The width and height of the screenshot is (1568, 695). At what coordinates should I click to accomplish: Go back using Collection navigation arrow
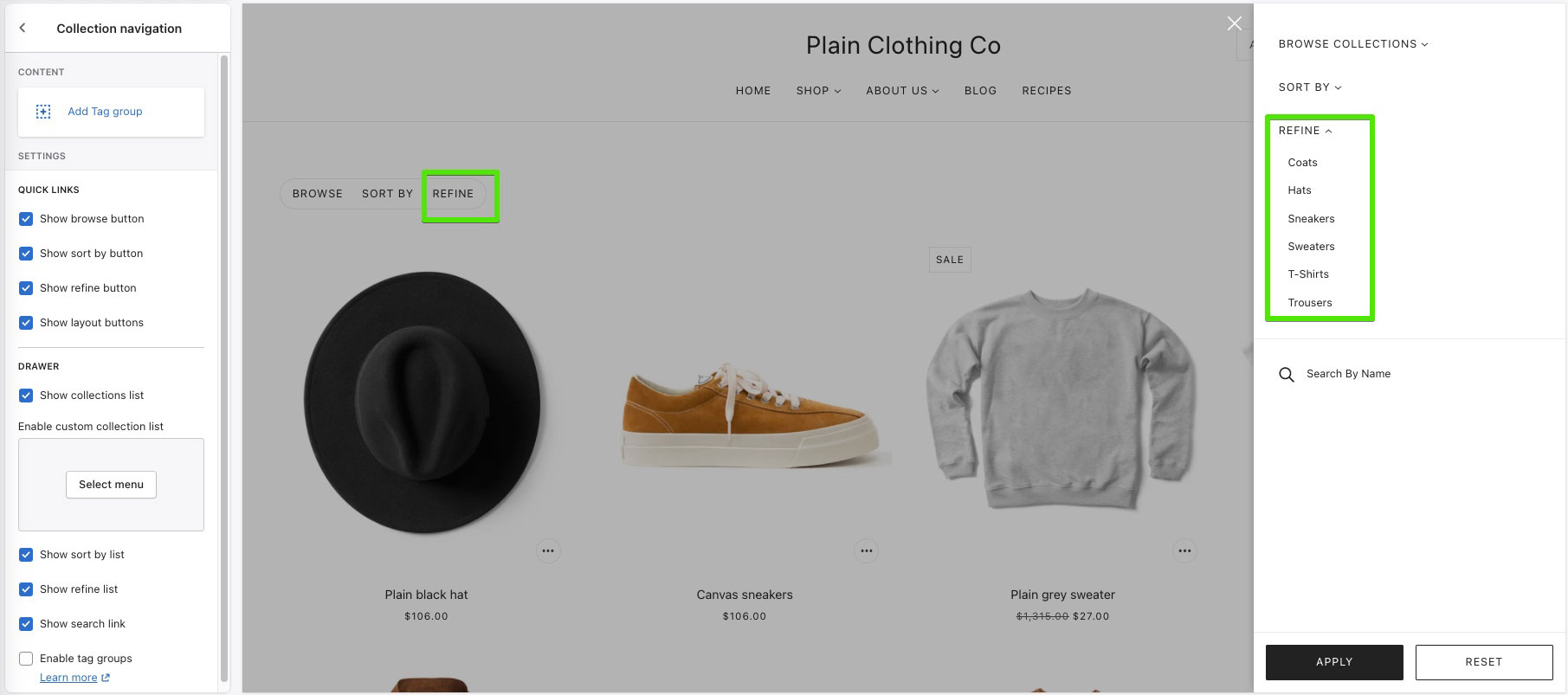tap(23, 29)
